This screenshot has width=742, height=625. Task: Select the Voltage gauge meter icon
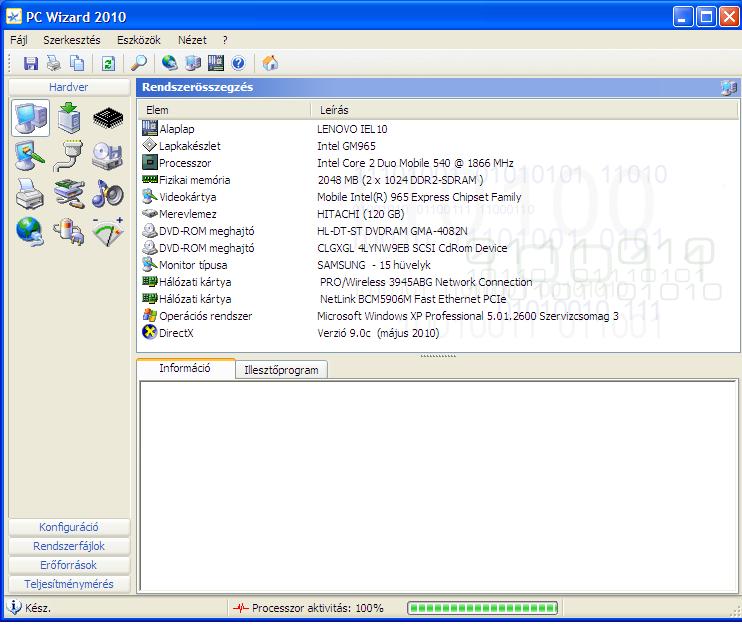(x=108, y=232)
